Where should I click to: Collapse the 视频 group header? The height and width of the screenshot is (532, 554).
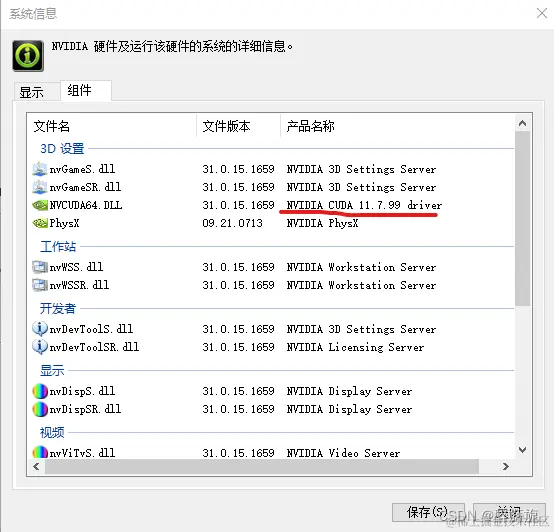(52, 432)
